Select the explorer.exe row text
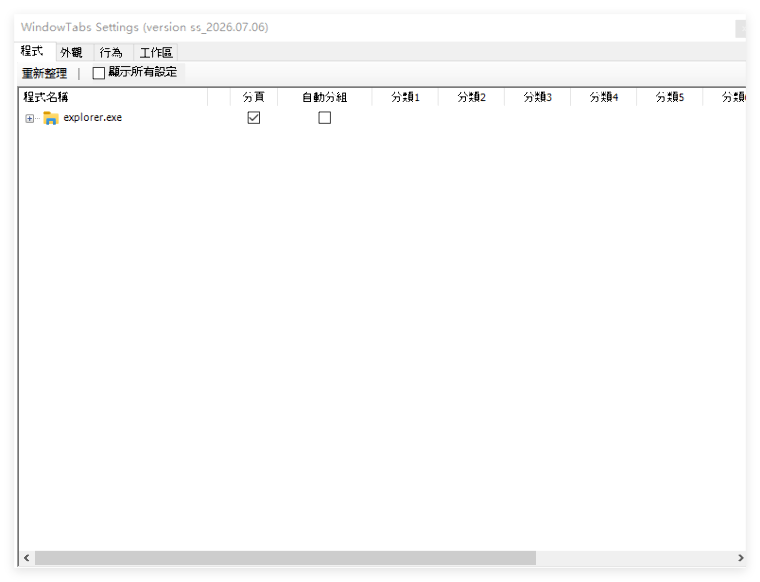 click(93, 117)
